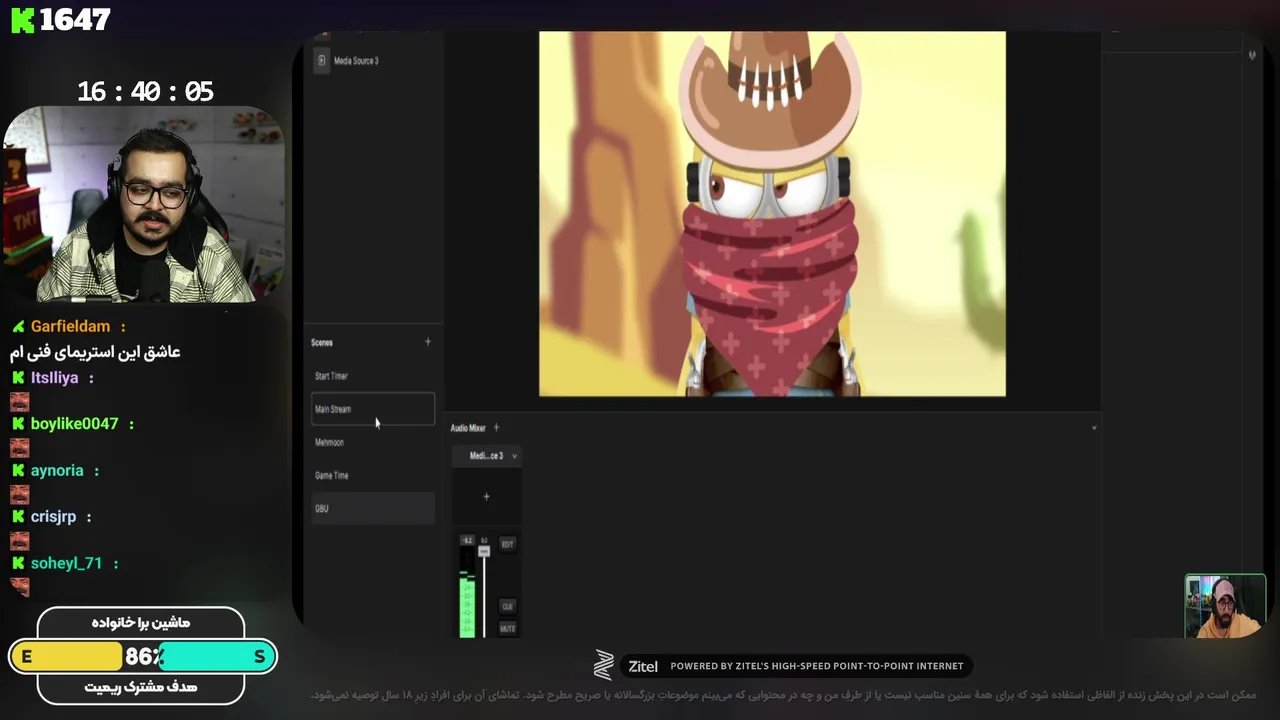Image resolution: width=1280 pixels, height=720 pixels.
Task: Switch to the Game Time scene
Action: [372, 475]
